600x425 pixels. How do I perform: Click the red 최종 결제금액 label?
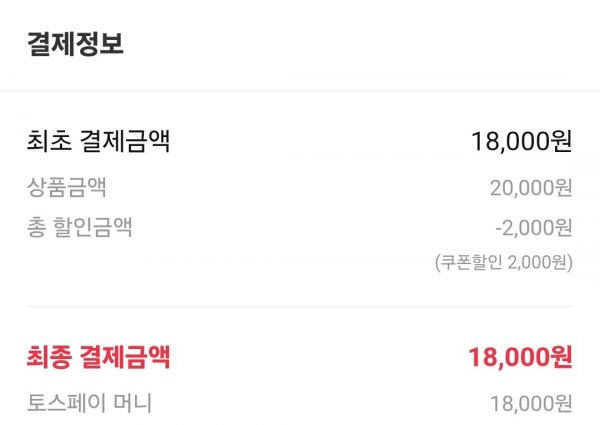point(98,357)
